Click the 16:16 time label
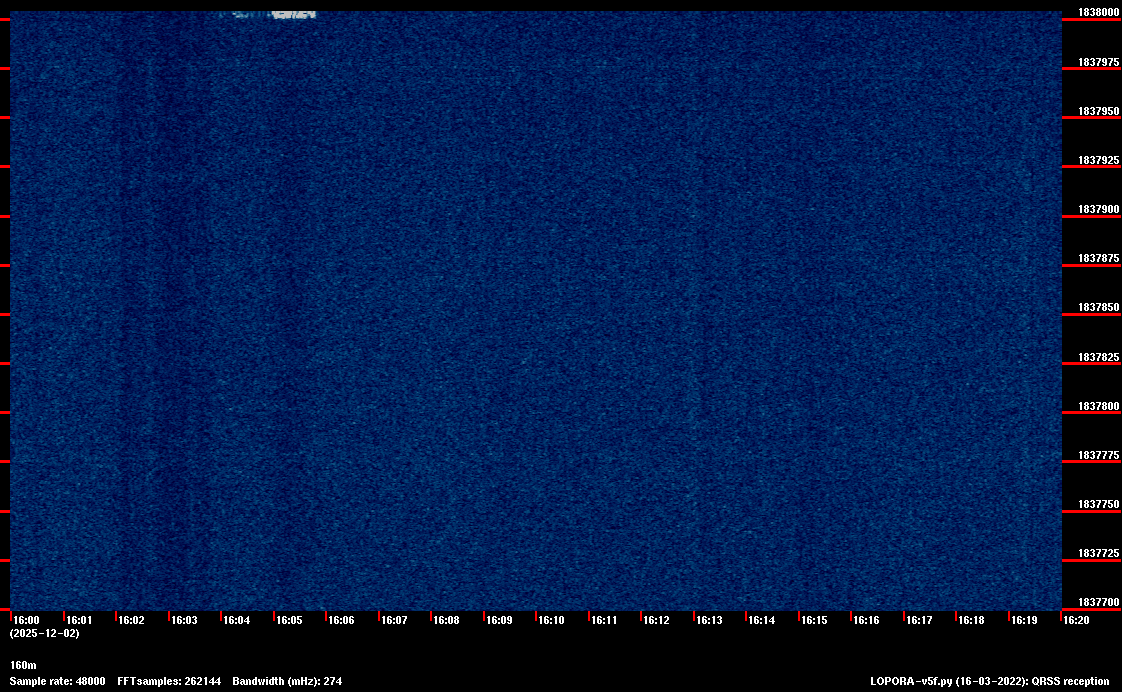The image size is (1122, 692). coord(867,620)
